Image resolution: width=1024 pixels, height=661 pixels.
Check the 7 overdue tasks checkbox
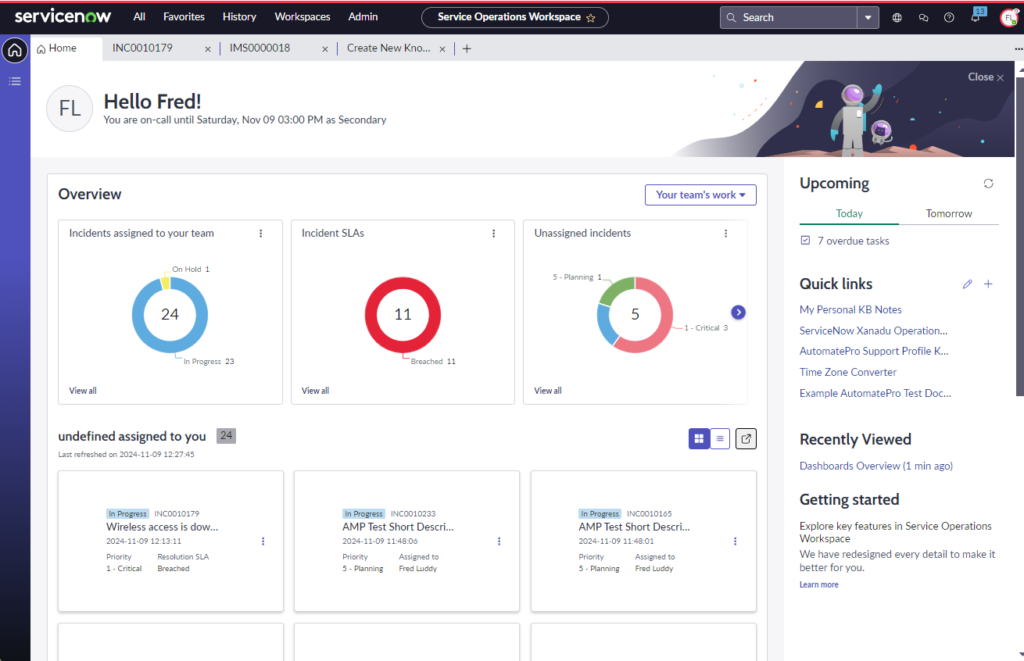(804, 240)
